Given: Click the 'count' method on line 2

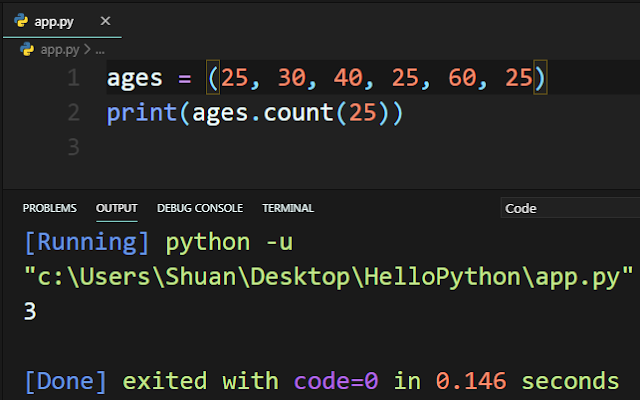Looking at the screenshot, I should [298, 112].
